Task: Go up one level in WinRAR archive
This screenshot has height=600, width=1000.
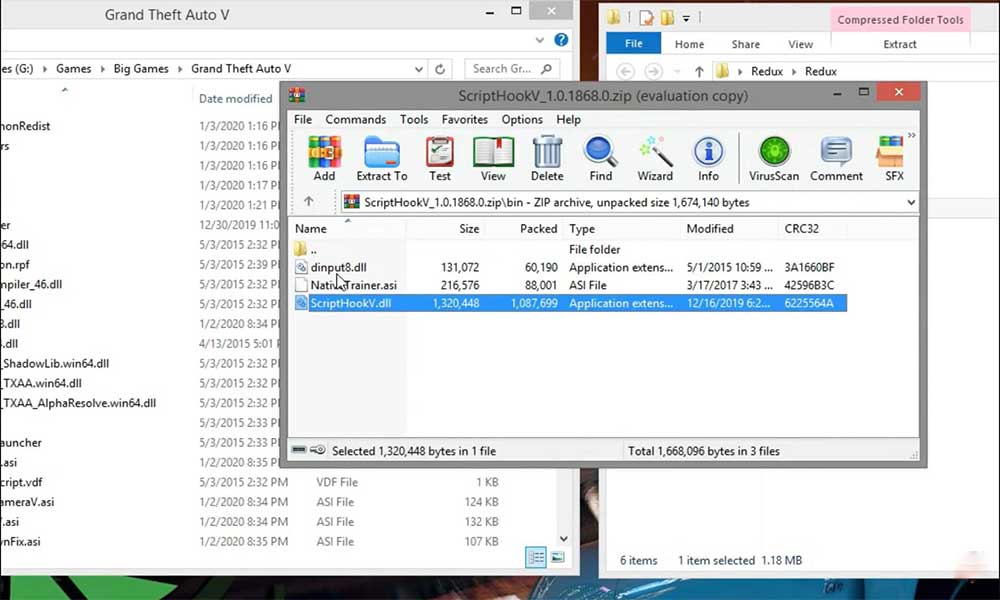Action: coord(309,201)
